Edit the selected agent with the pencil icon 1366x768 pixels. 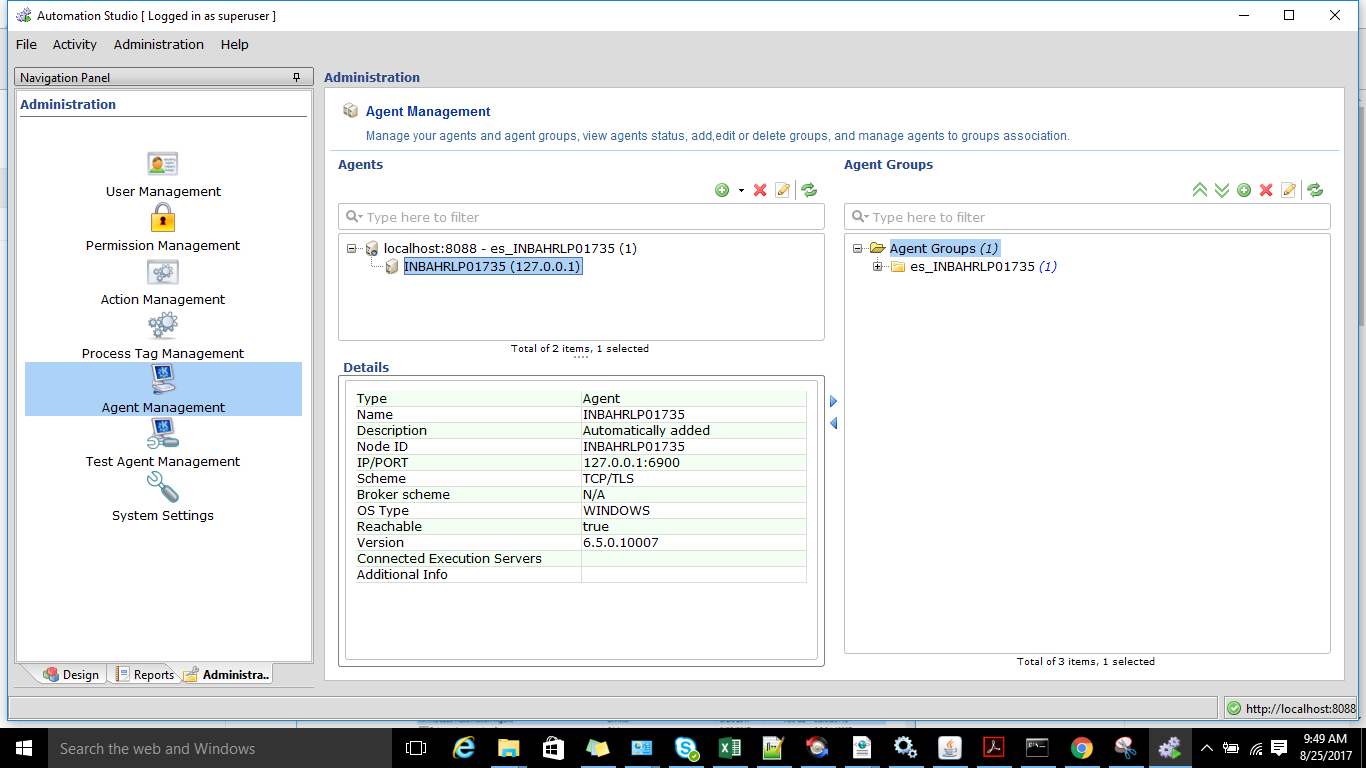pos(783,189)
